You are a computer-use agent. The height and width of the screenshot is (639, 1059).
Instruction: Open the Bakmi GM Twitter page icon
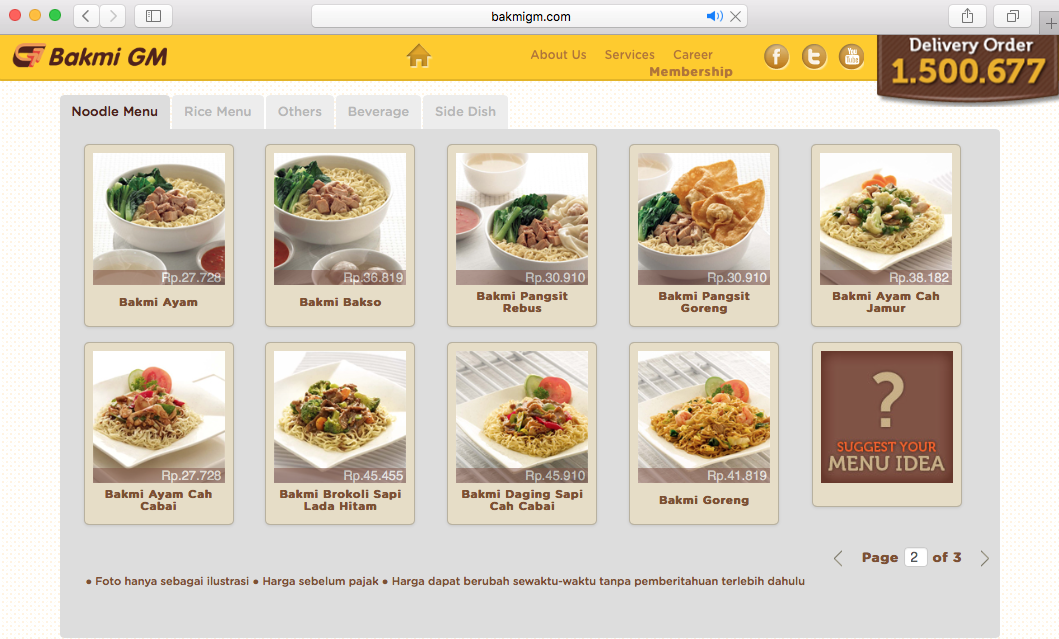[814, 57]
